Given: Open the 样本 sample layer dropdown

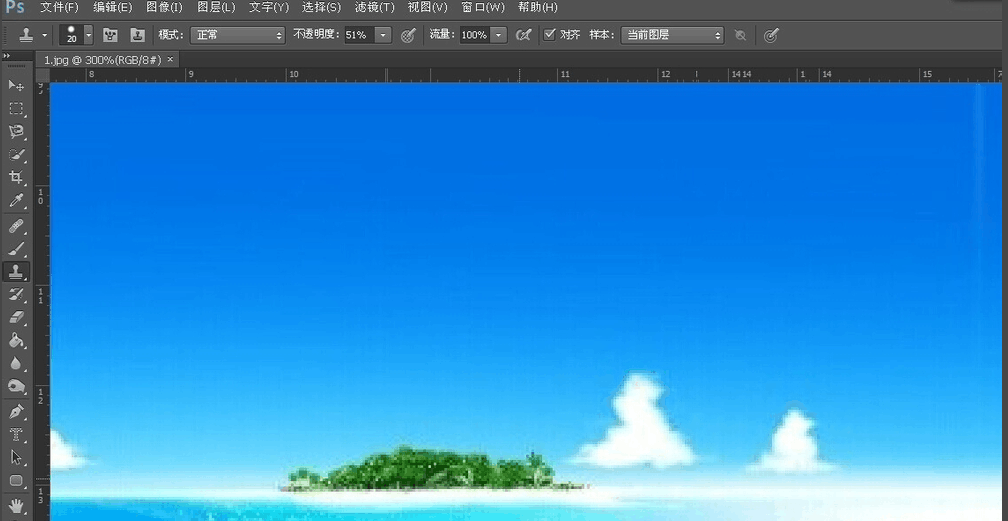Looking at the screenshot, I should tap(672, 35).
